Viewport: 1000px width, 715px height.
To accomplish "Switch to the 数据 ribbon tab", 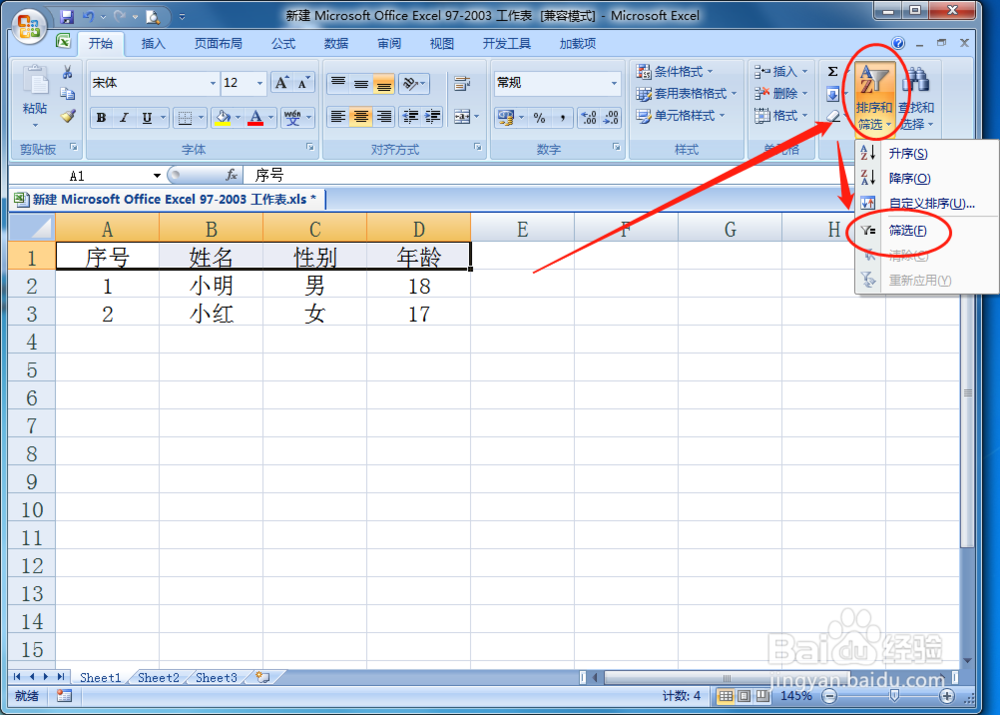I will coord(336,43).
